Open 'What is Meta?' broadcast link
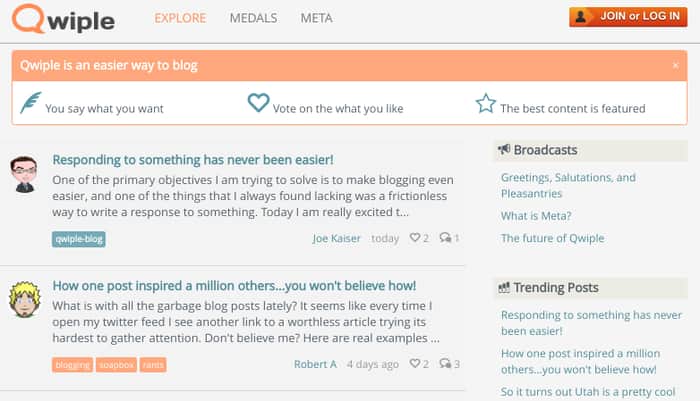Screen dimensions: 700x401 pos(536,216)
